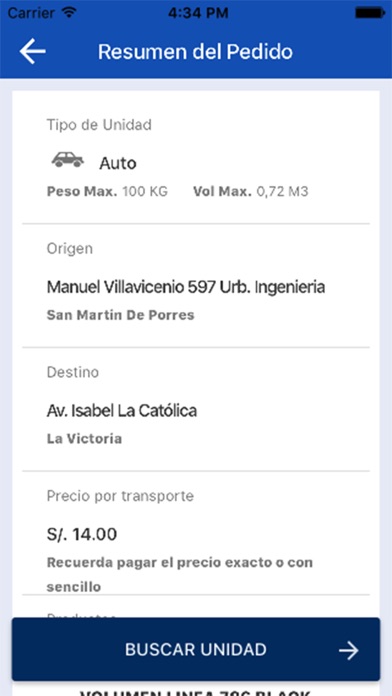Image resolution: width=392 pixels, height=696 pixels.
Task: Tap the back arrow icon
Action: point(32,51)
